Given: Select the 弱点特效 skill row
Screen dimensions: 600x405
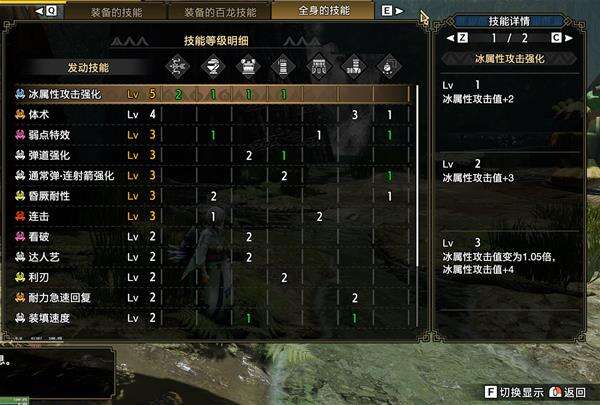Looking at the screenshot, I should pos(213,135).
